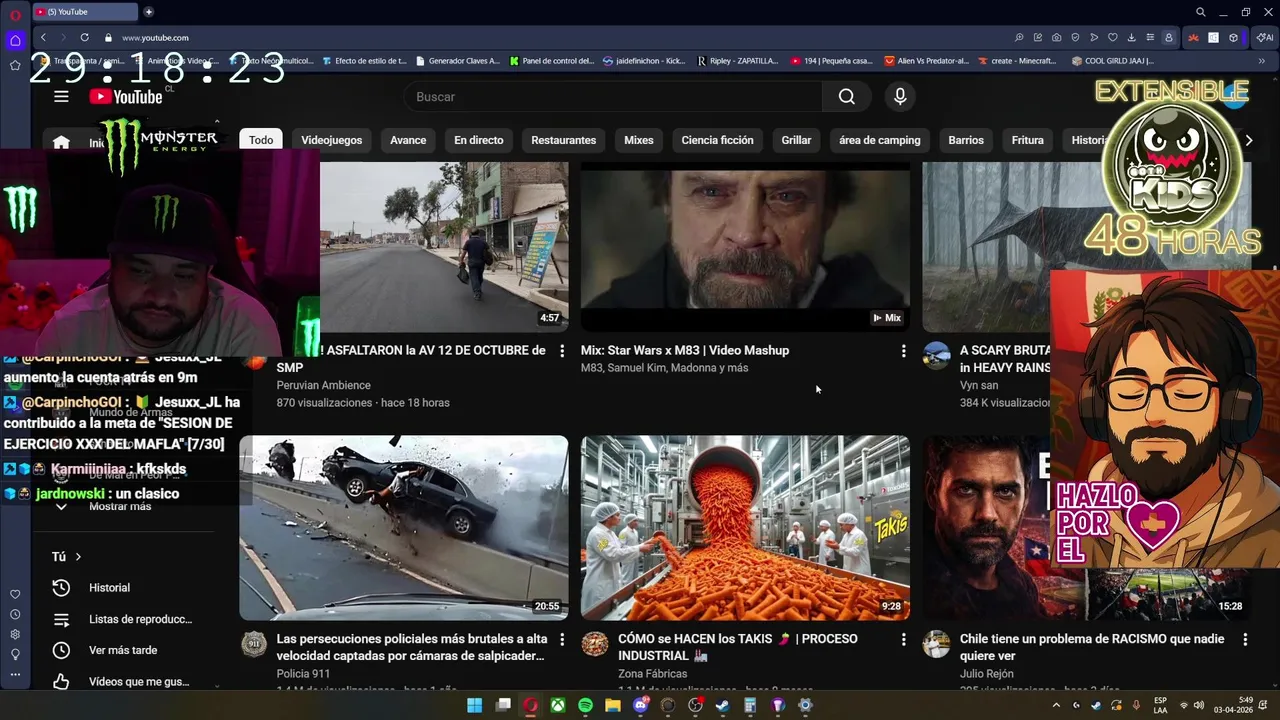Open the Peruvian Ambience channel link
Image resolution: width=1280 pixels, height=720 pixels.
coord(323,385)
